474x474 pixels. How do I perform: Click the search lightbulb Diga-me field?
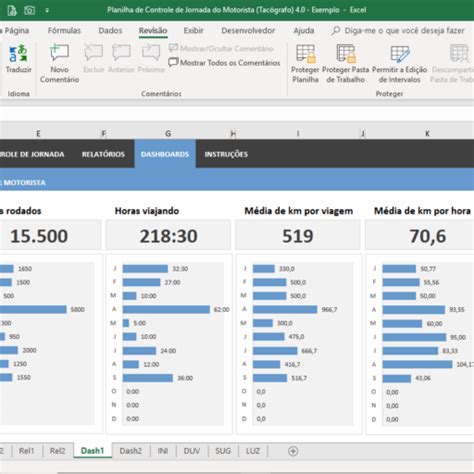(x=398, y=31)
